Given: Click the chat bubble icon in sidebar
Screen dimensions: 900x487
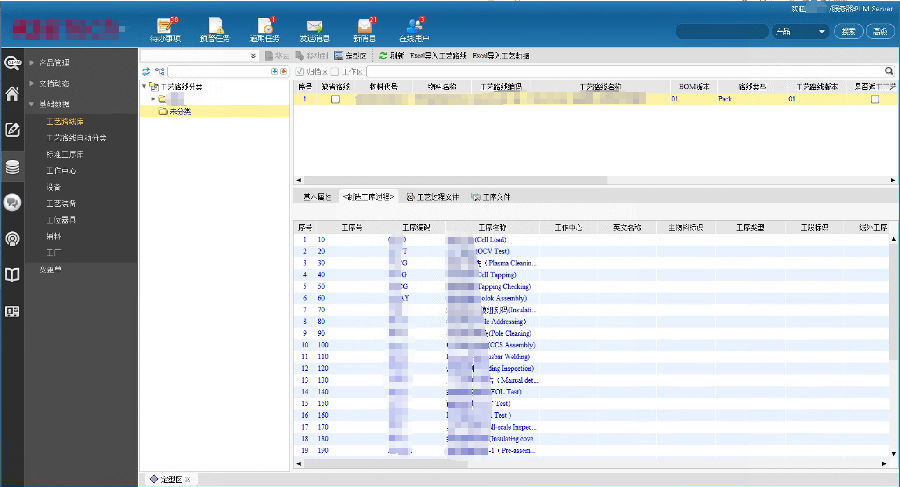Looking at the screenshot, I should point(13,203).
